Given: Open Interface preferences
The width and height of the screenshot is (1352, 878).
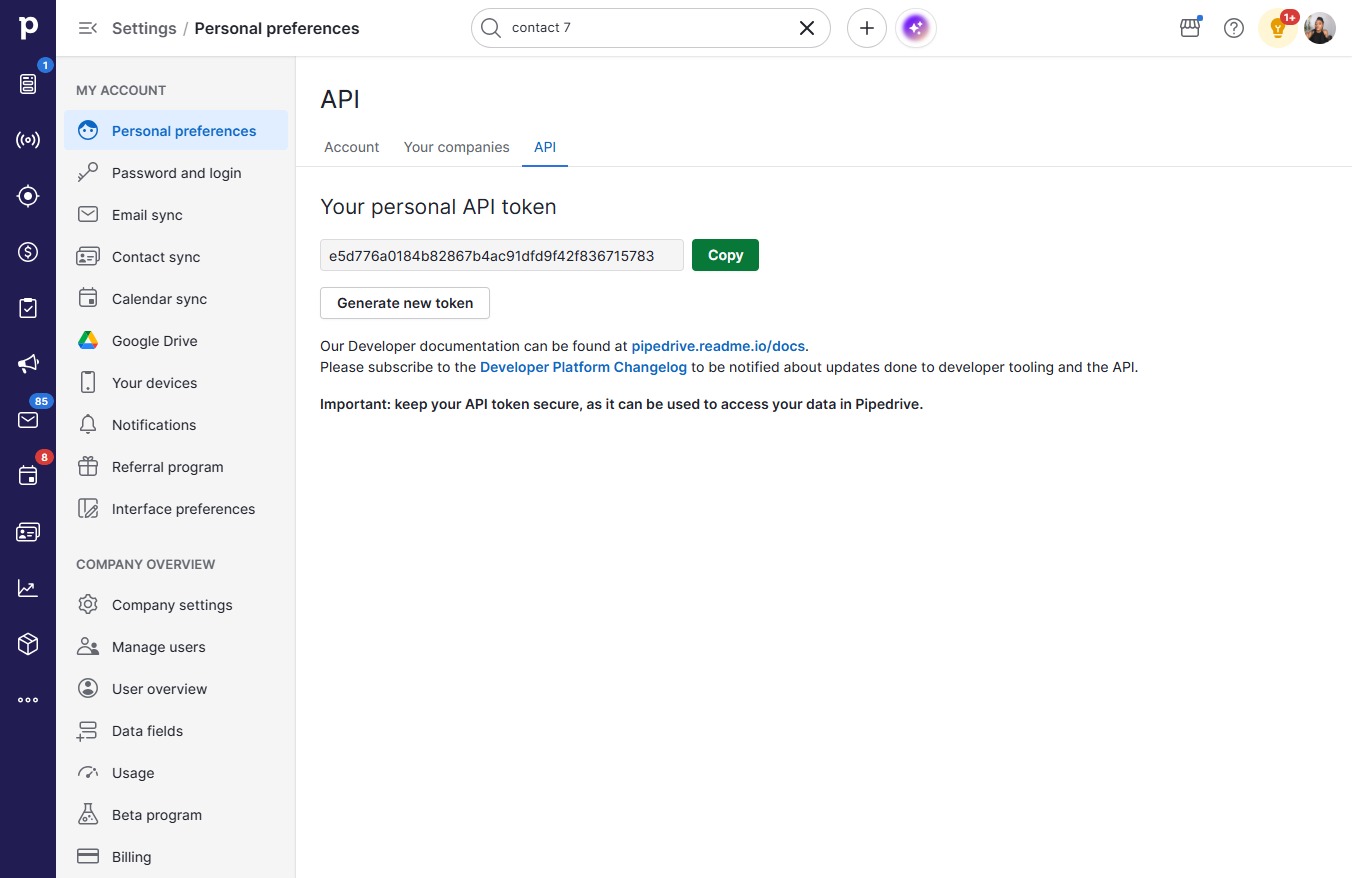Looking at the screenshot, I should click(176, 509).
